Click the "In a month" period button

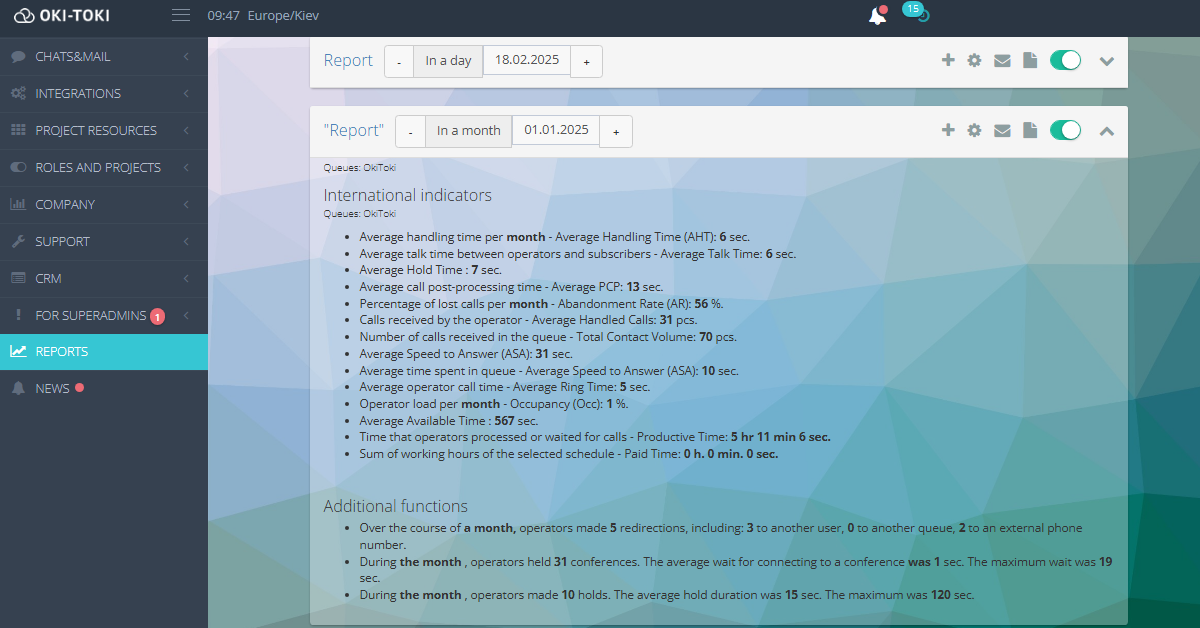(468, 131)
